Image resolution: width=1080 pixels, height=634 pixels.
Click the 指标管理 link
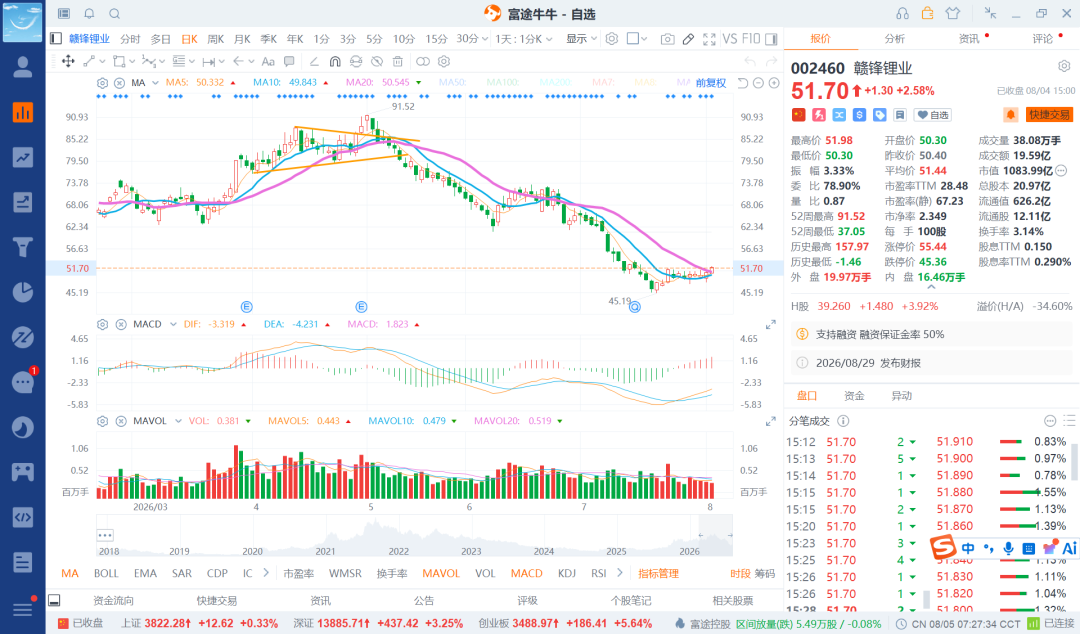point(658,573)
